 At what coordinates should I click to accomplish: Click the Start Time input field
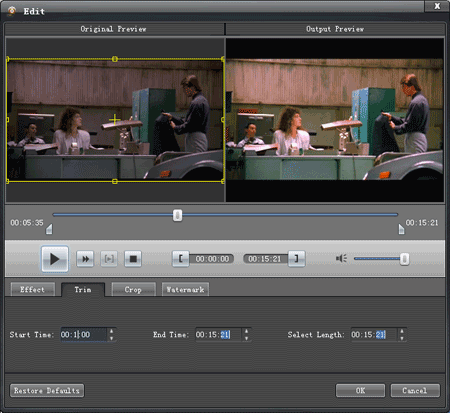tap(84, 335)
